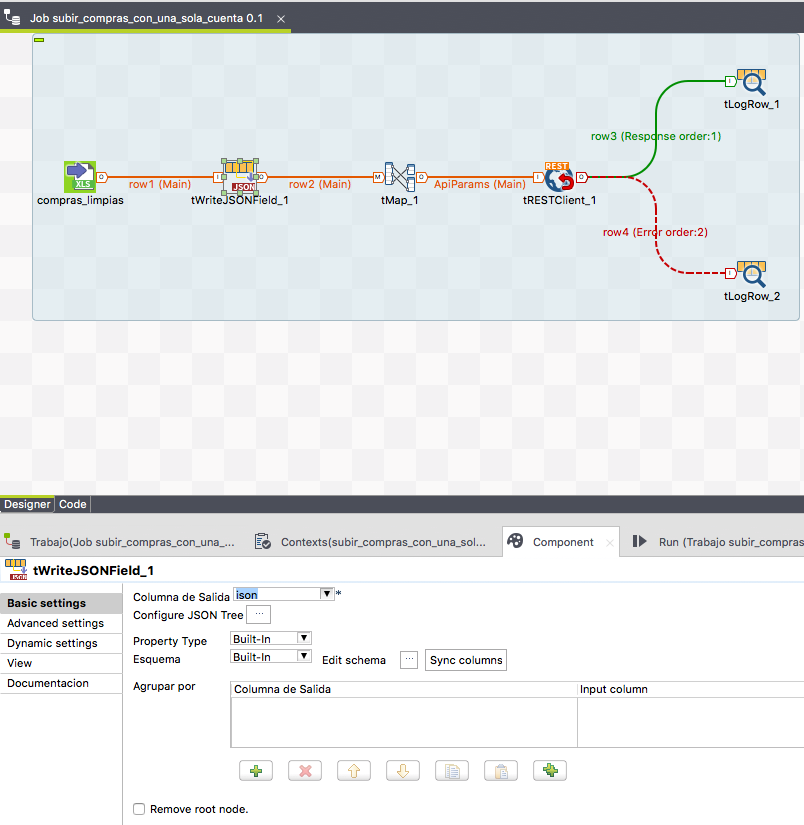Open Configure JSON Tree ellipsis button
The width and height of the screenshot is (804, 825).
(258, 614)
